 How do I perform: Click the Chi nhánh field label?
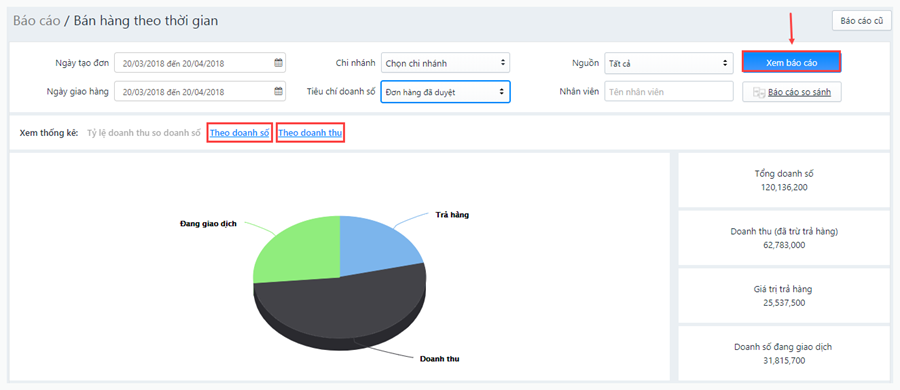[x=355, y=63]
